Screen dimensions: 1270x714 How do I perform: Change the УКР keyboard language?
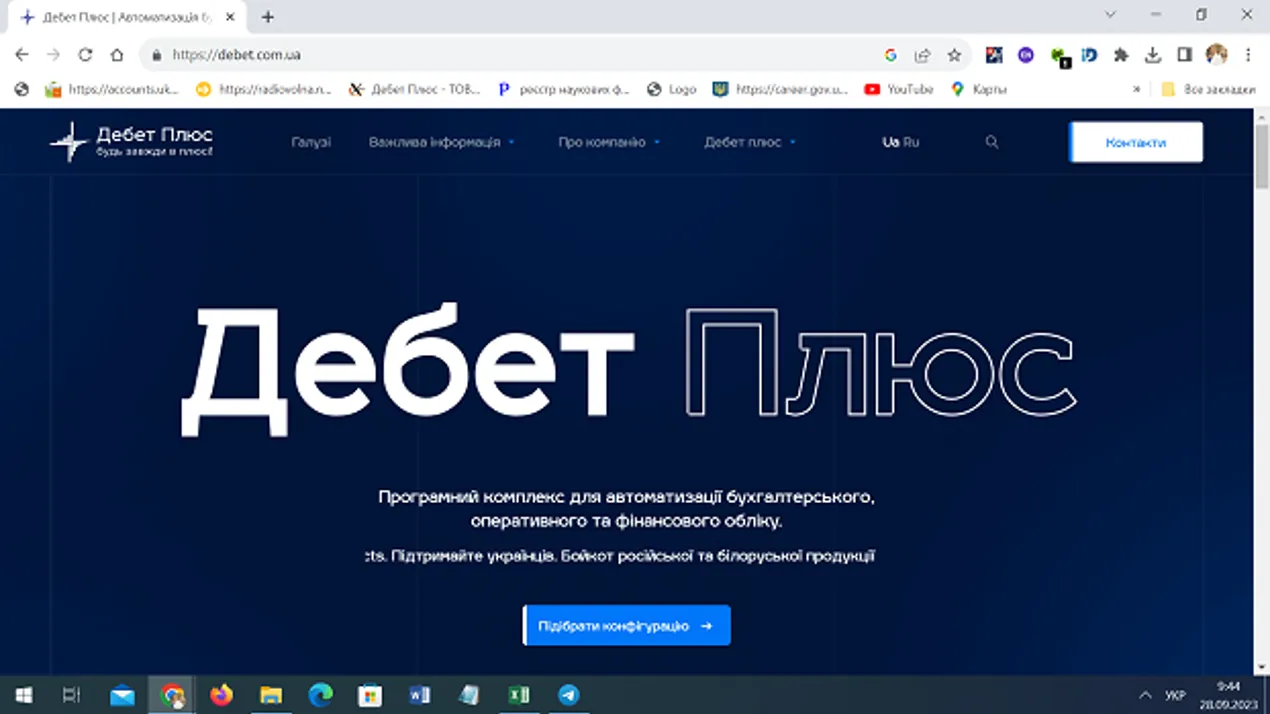pyautogui.click(x=1176, y=695)
